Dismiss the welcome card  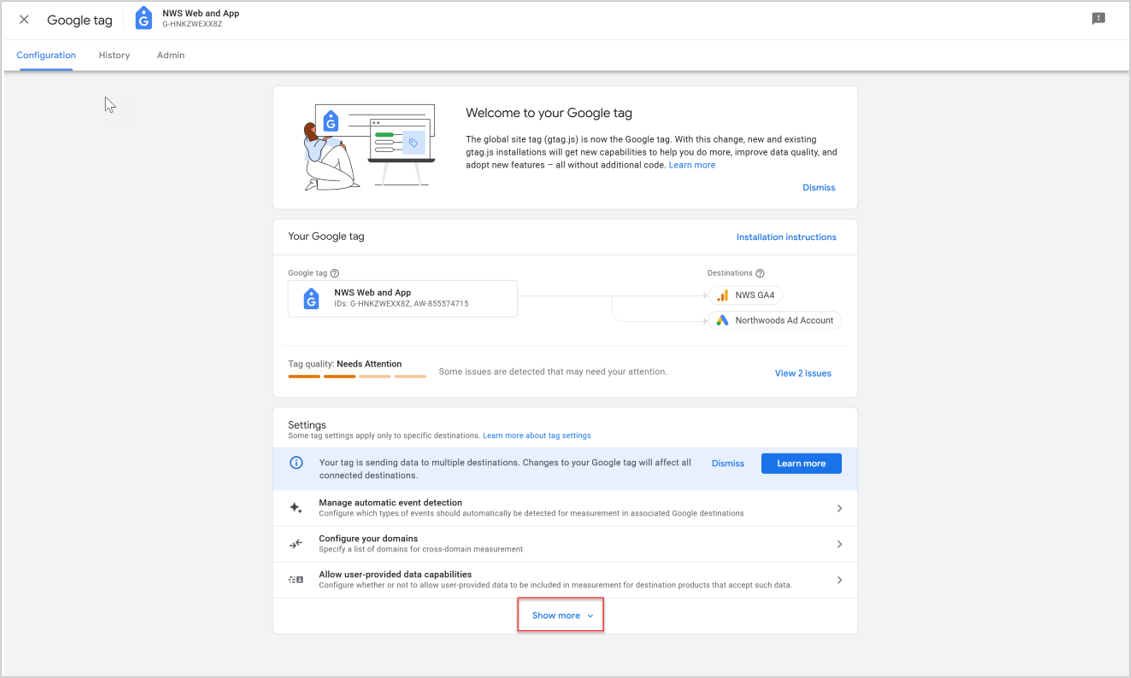click(819, 188)
